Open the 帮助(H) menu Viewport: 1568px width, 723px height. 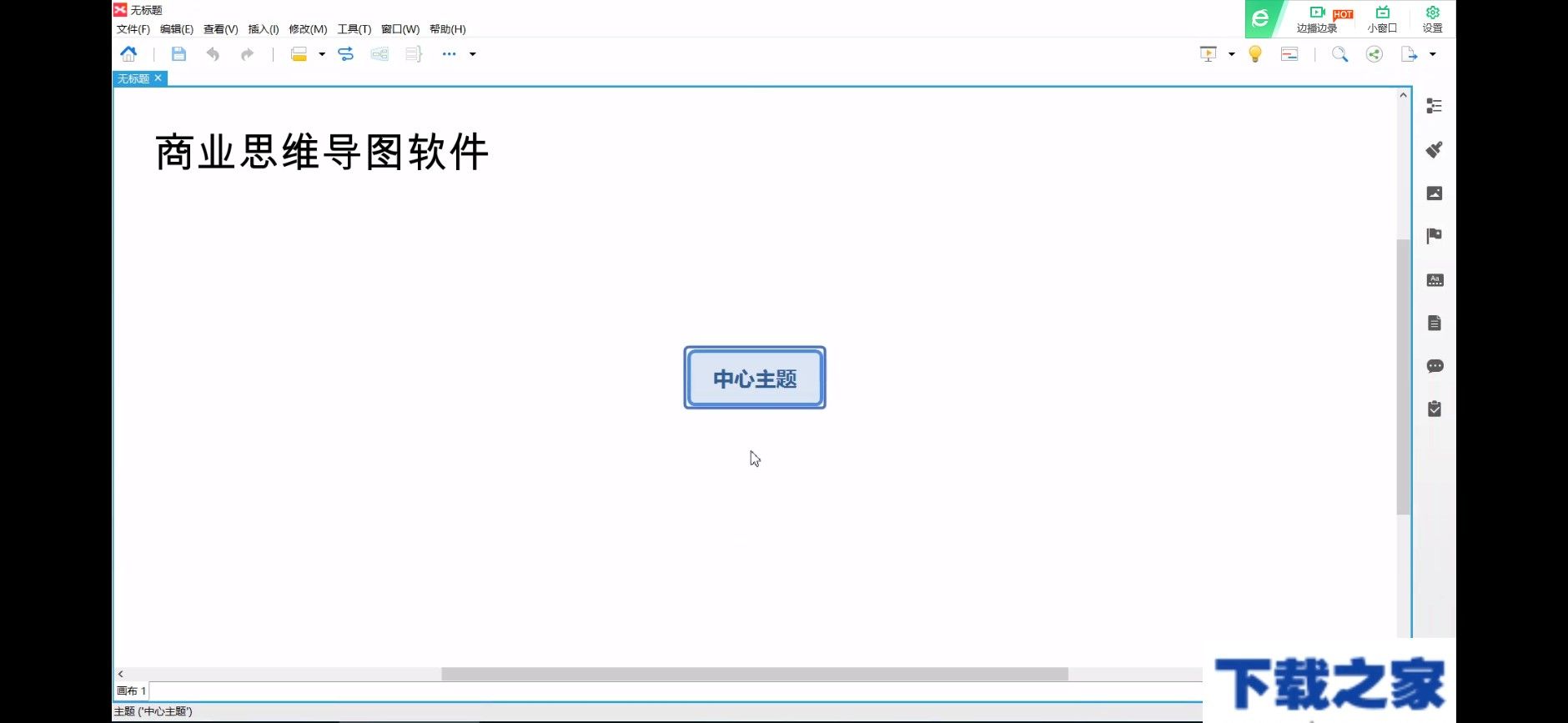pyautogui.click(x=448, y=29)
